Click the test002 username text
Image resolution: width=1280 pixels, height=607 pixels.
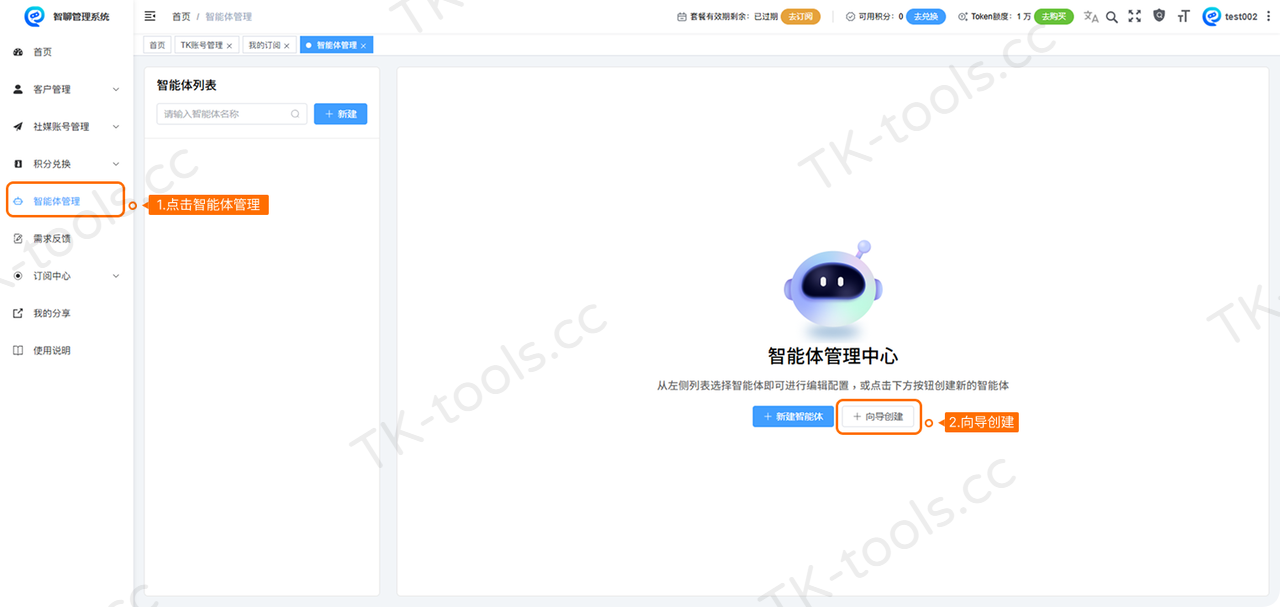coord(1241,17)
